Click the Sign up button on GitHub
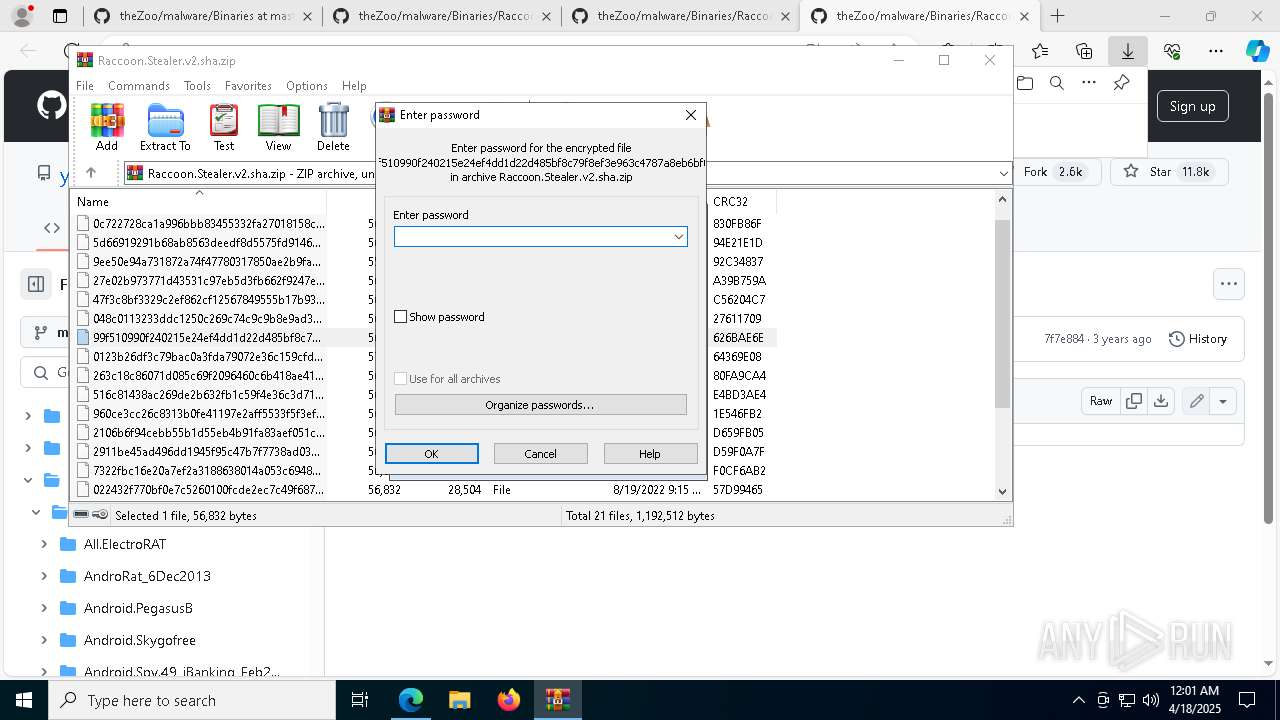The height and width of the screenshot is (720, 1280). coord(1192,107)
